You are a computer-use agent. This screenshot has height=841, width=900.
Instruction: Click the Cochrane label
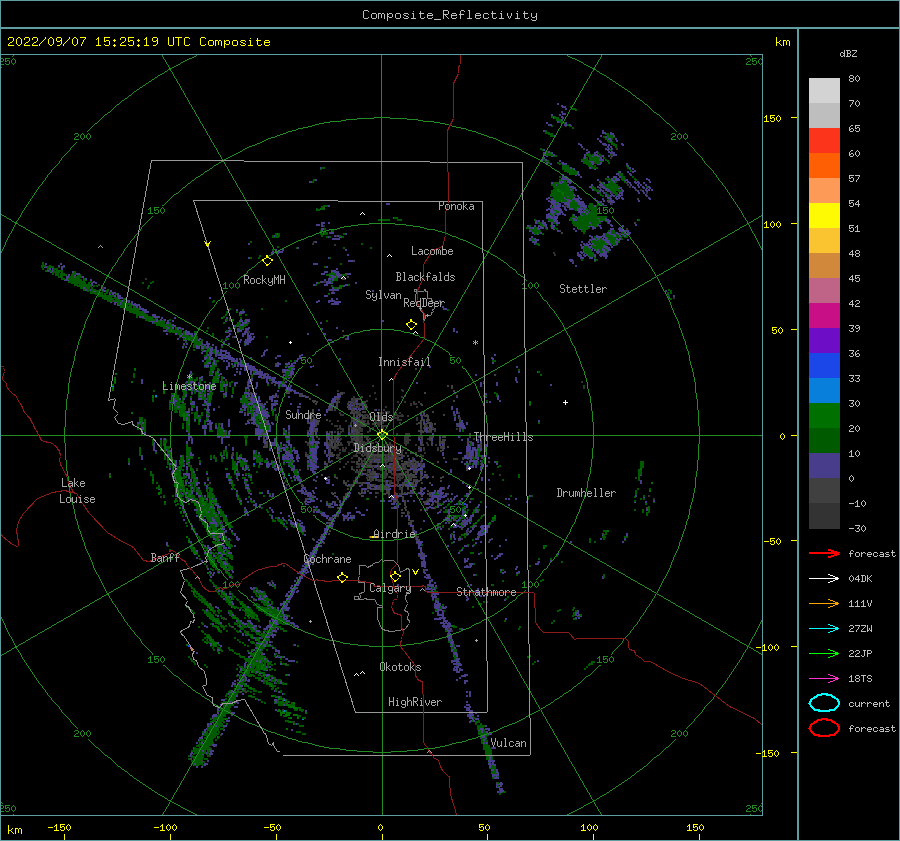[x=327, y=559]
